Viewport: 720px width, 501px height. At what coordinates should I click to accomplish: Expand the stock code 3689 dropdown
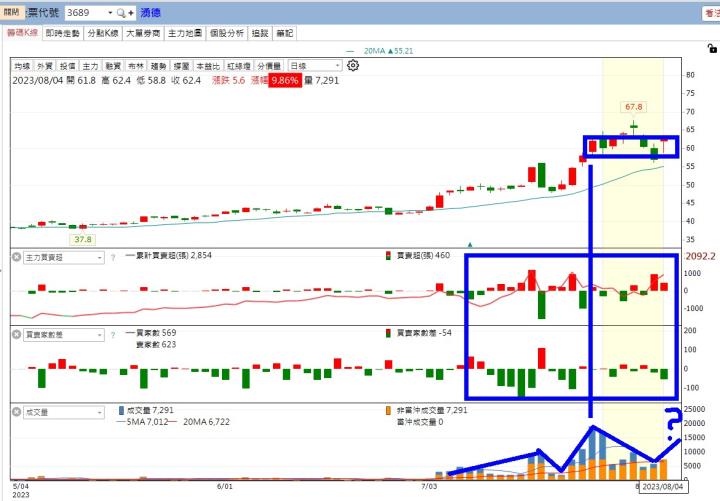point(107,13)
